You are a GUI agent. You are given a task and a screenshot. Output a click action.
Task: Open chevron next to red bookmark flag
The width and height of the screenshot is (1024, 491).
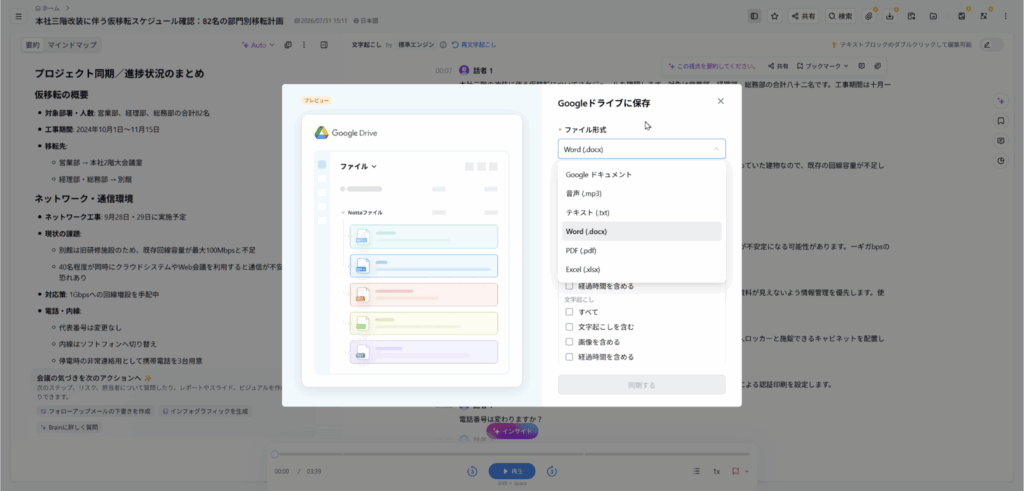[746, 471]
